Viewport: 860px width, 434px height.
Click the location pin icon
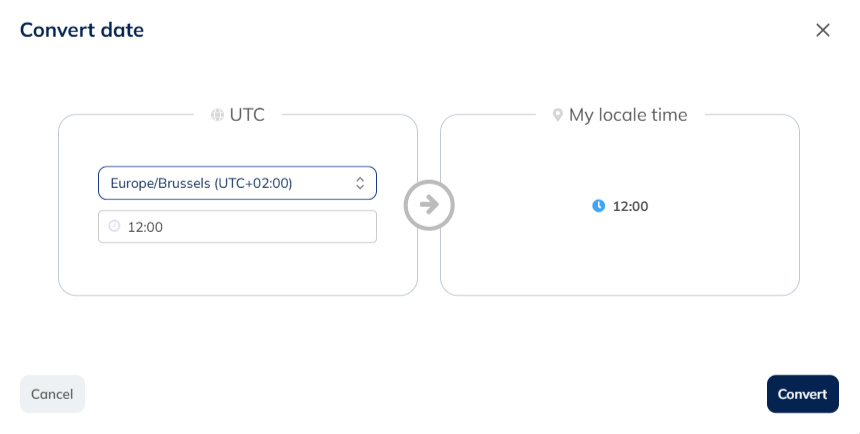click(x=558, y=115)
